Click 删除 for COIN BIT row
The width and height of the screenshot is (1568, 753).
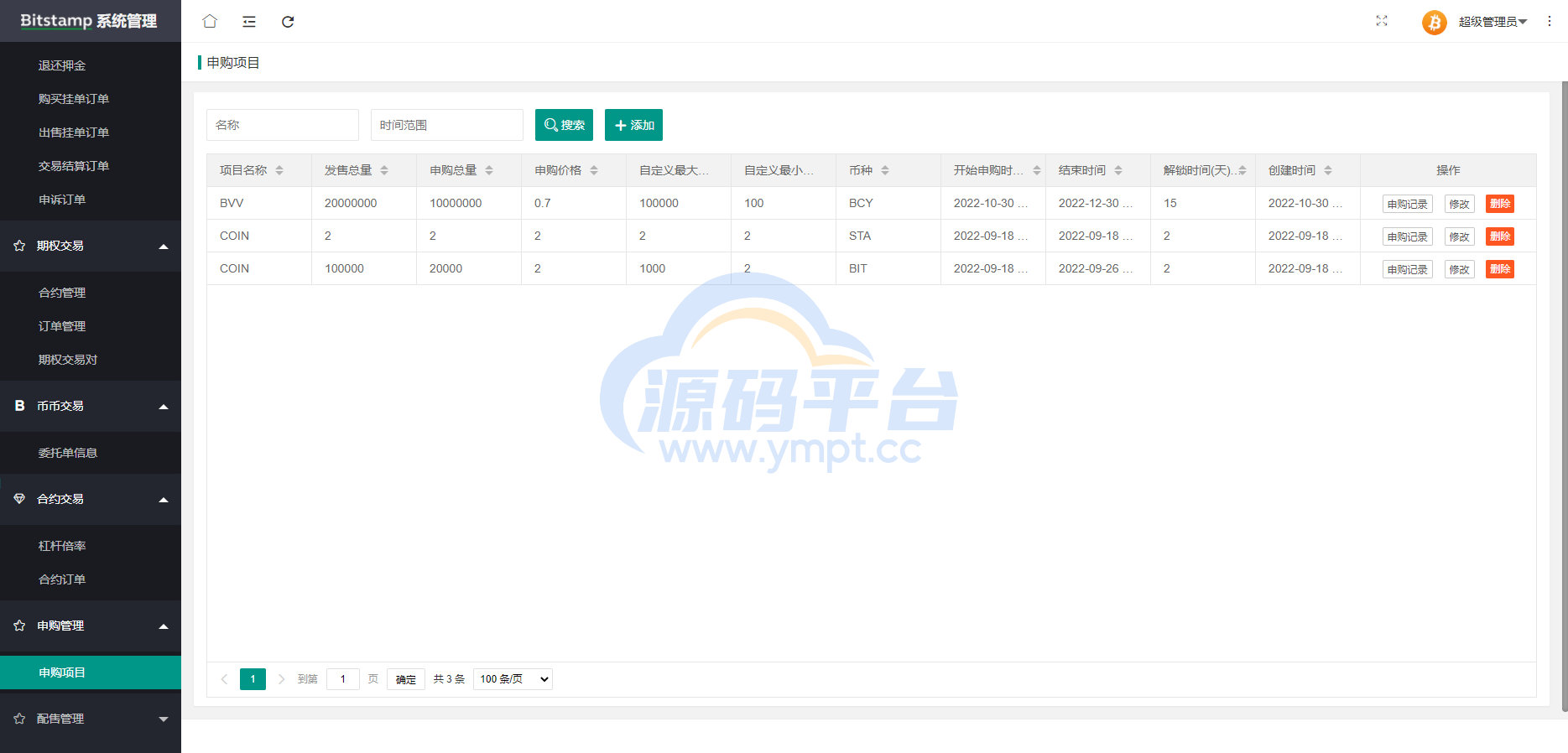(1500, 269)
